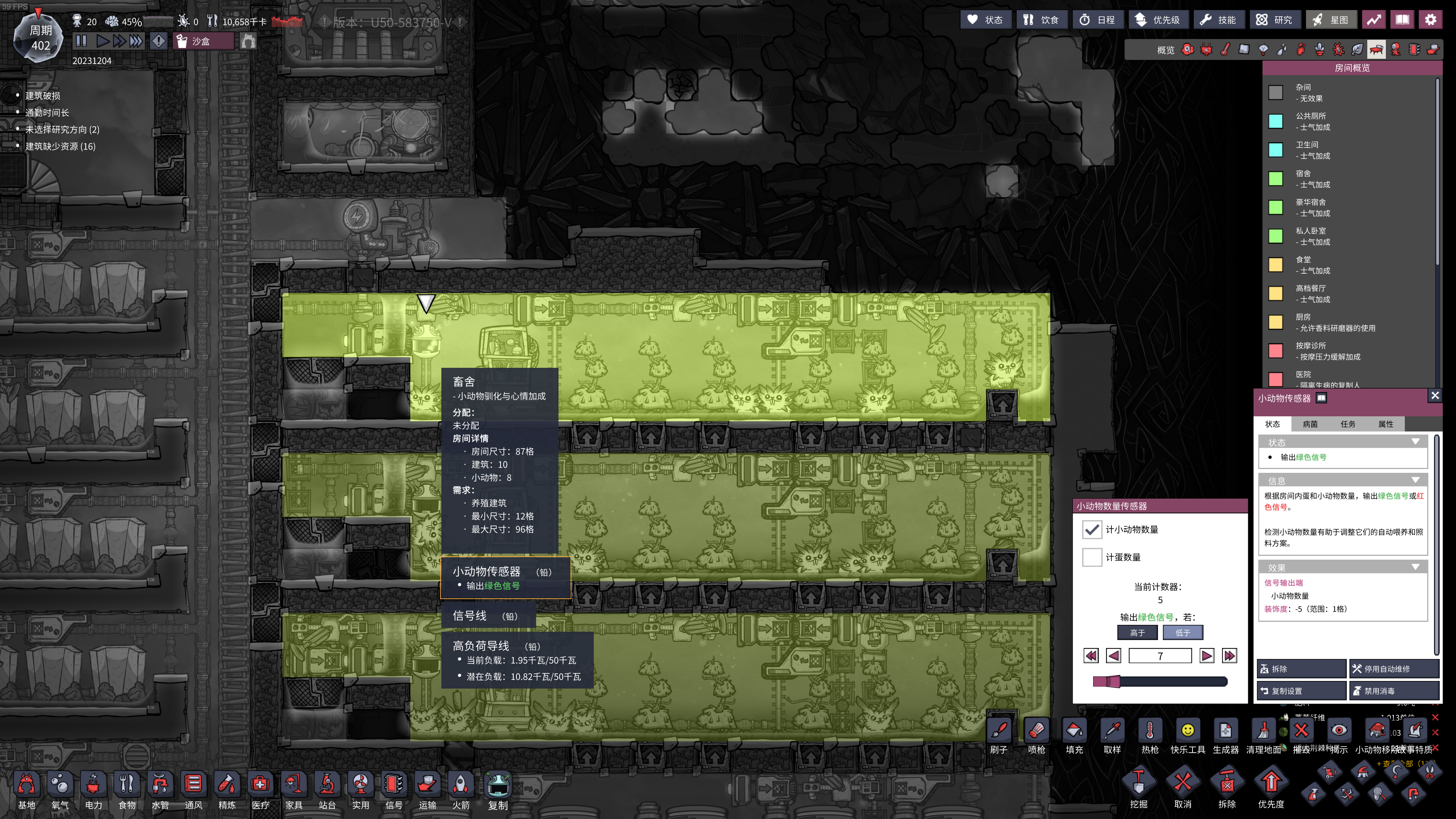
Task: Open the 任务 tab
Action: pyautogui.click(x=1348, y=424)
